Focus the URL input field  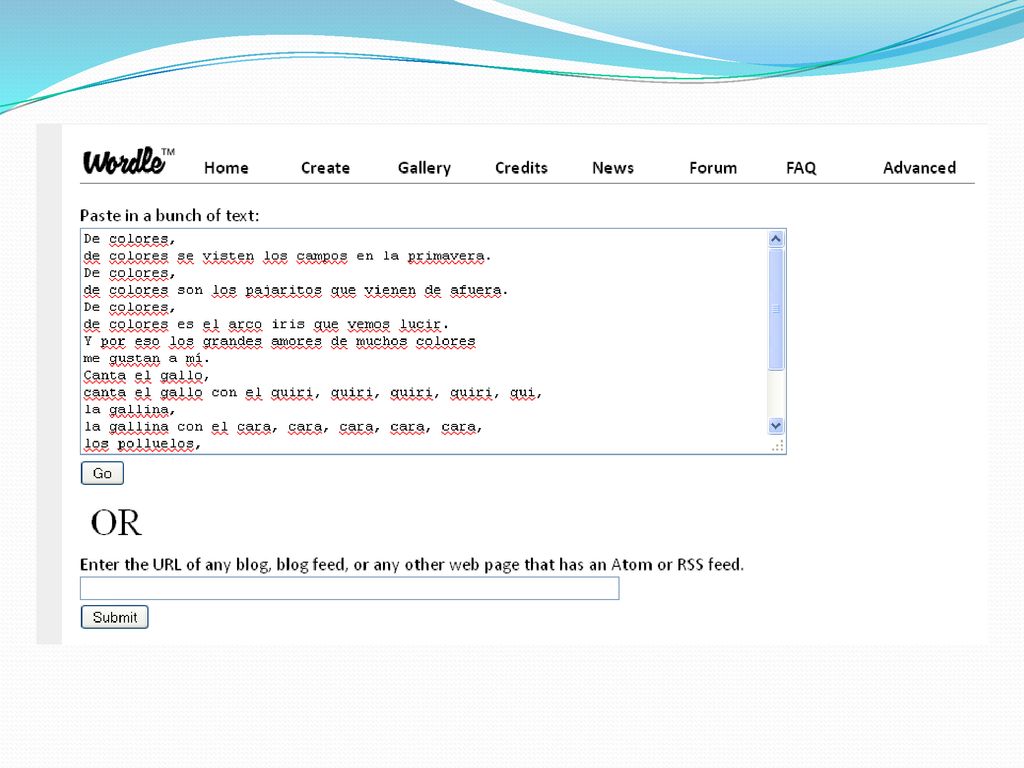[x=349, y=588]
